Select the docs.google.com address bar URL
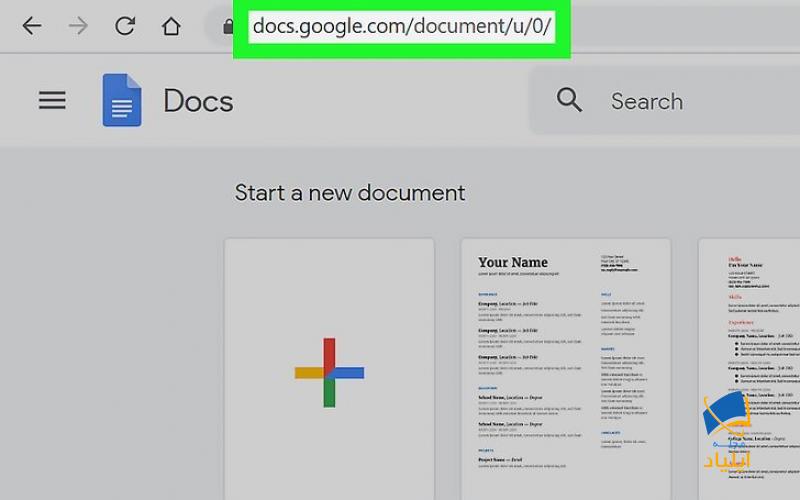800x500 pixels. point(402,26)
